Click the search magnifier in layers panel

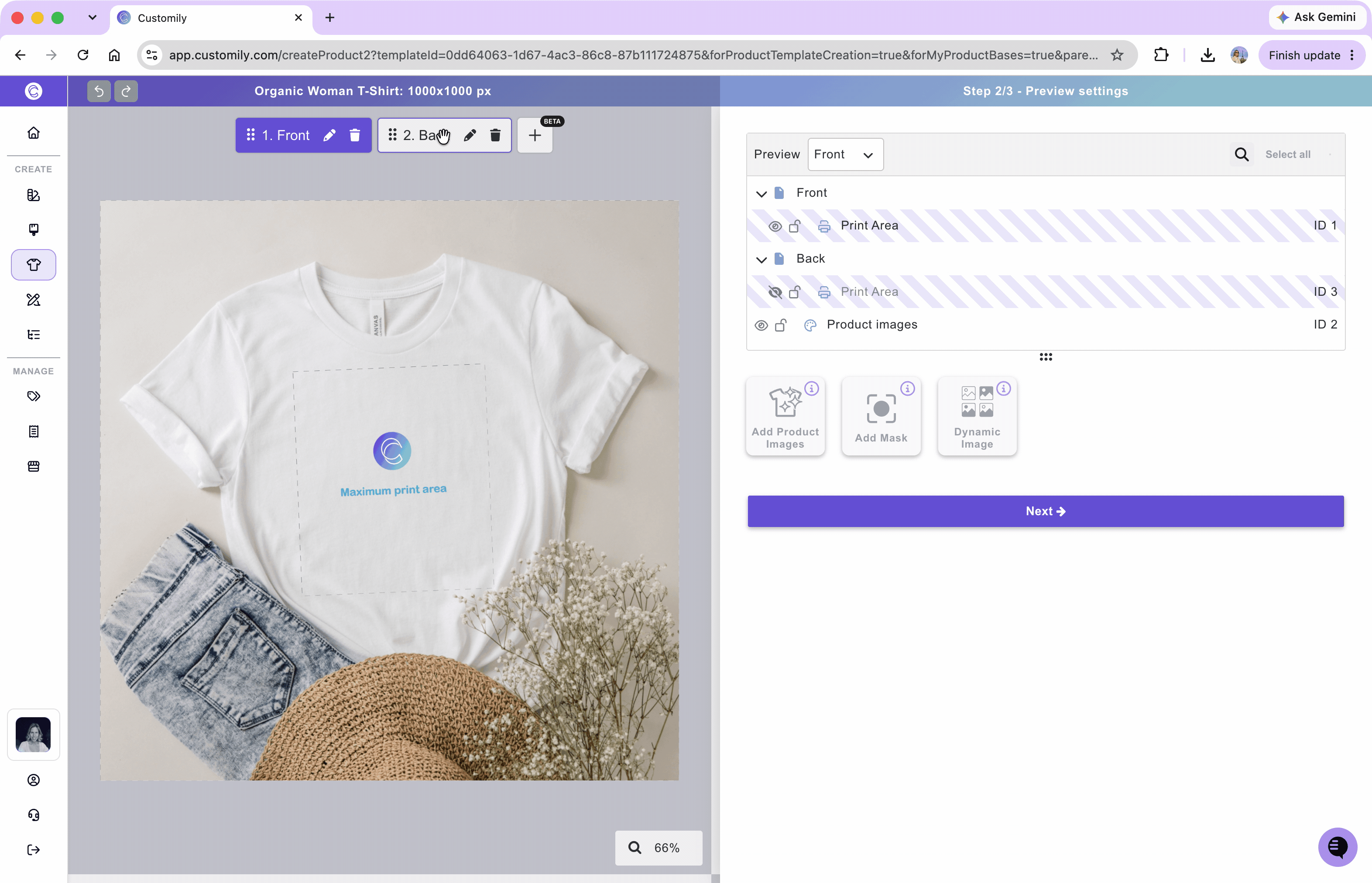(x=1241, y=154)
